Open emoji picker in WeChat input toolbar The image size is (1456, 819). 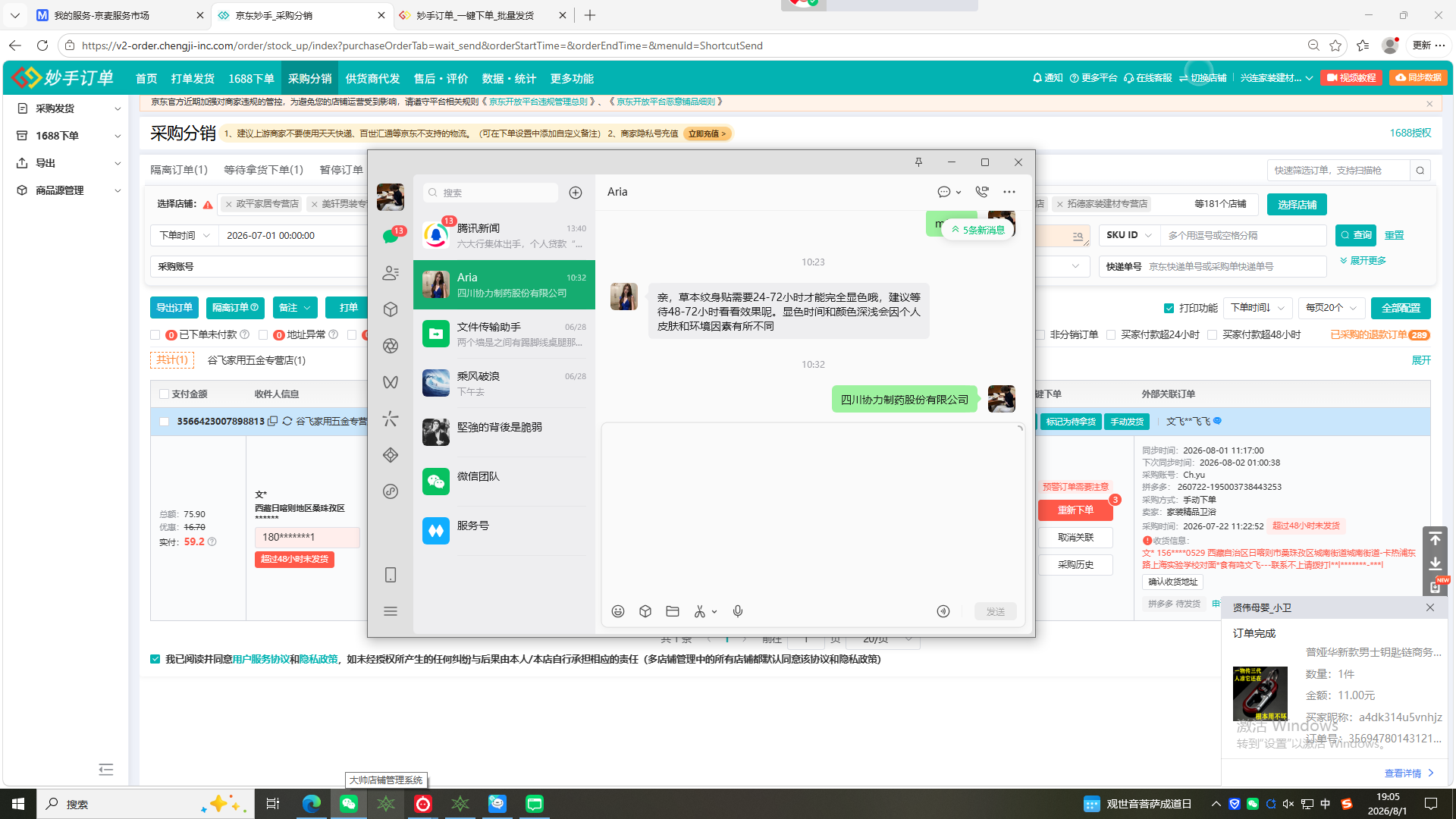point(618,611)
